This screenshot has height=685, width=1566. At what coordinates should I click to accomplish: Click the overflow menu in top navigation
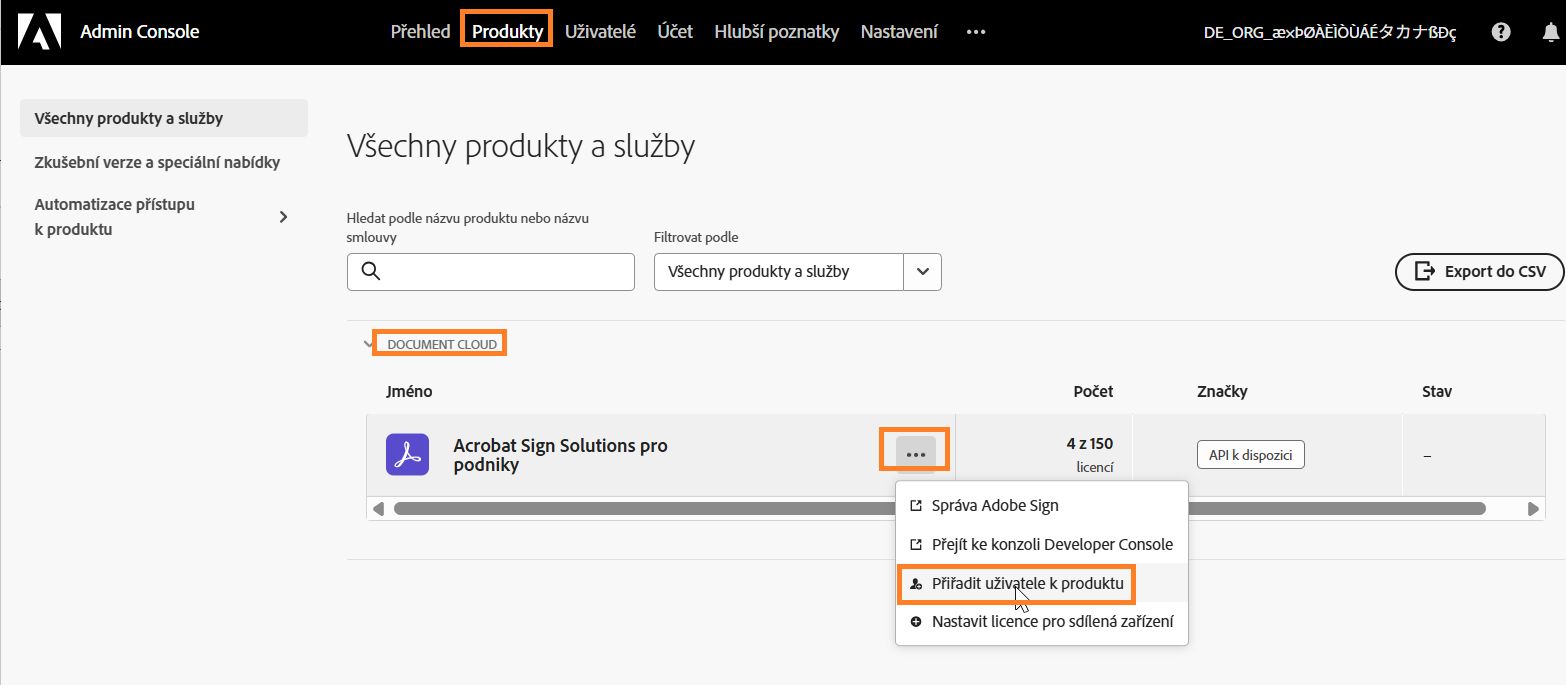975,31
